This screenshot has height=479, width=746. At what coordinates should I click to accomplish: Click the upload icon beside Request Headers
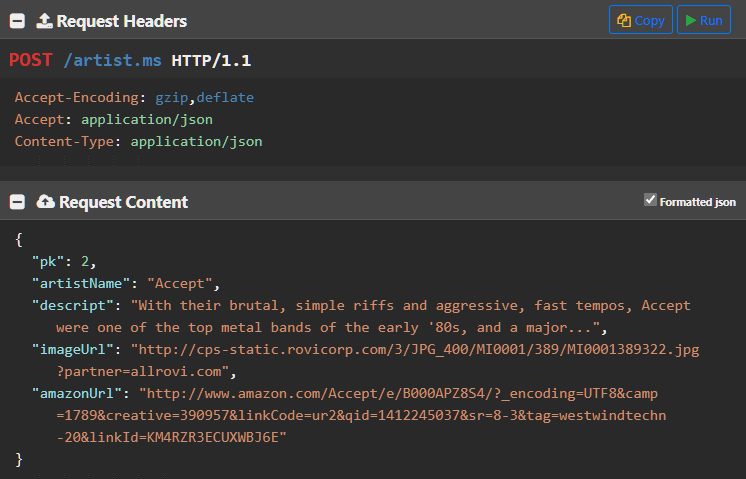coord(44,20)
